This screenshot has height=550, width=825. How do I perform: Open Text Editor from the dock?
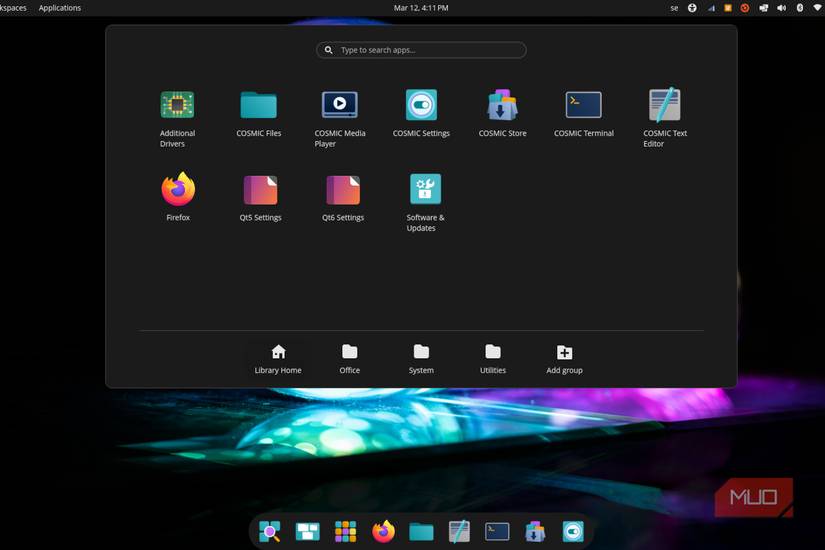459,532
